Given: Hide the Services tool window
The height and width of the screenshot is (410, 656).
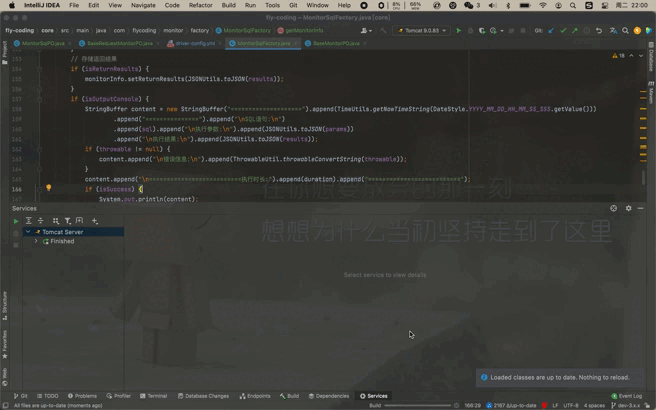Looking at the screenshot, I should 641,208.
